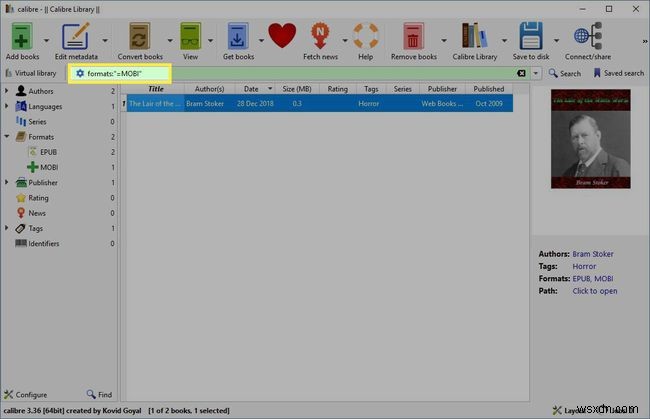
Task: Click the Search magnifier button
Action: click(565, 73)
